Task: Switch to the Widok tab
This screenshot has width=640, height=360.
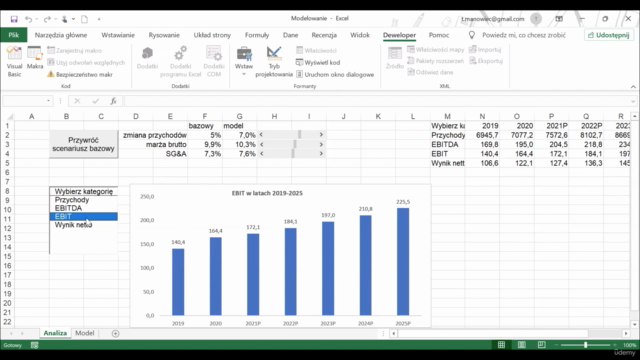Action: (x=360, y=35)
